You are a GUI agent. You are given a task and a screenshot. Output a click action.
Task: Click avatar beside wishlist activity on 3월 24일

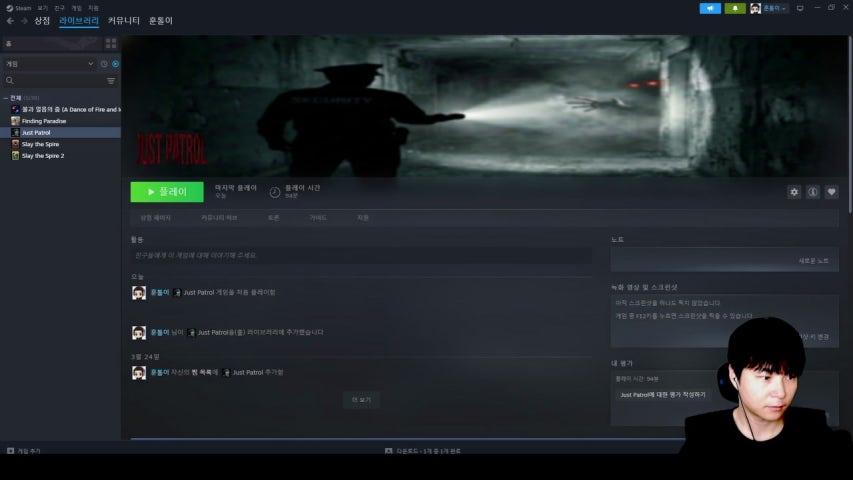pyautogui.click(x=139, y=373)
